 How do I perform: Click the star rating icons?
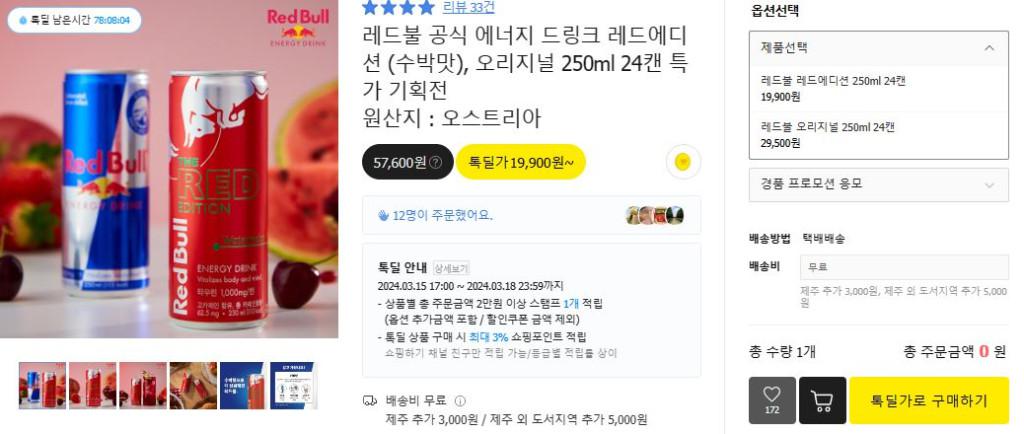click(398, 7)
